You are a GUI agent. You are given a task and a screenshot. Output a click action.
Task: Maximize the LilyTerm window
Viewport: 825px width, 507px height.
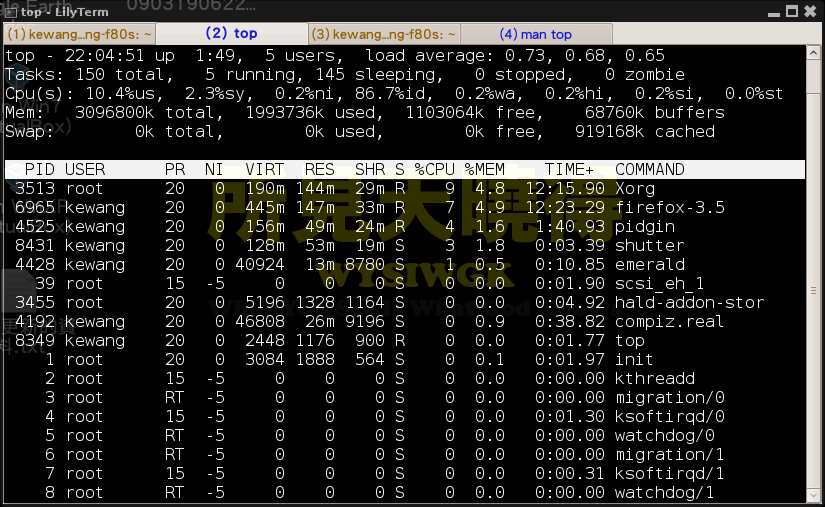click(792, 11)
